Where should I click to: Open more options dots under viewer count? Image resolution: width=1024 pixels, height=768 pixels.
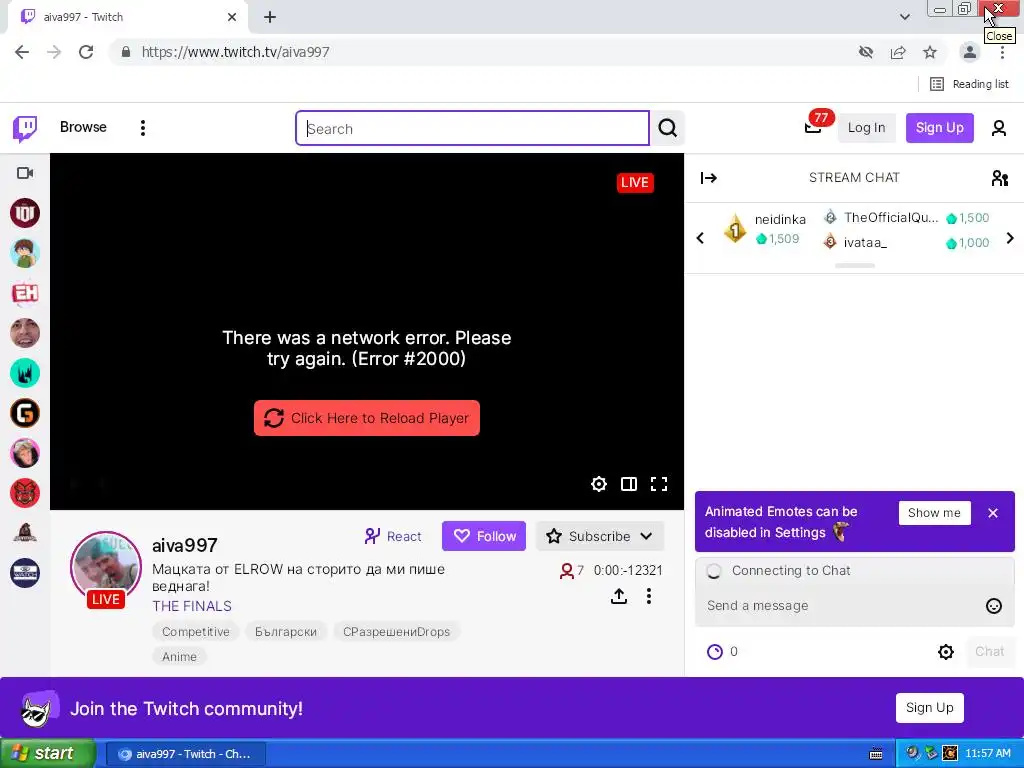point(648,596)
